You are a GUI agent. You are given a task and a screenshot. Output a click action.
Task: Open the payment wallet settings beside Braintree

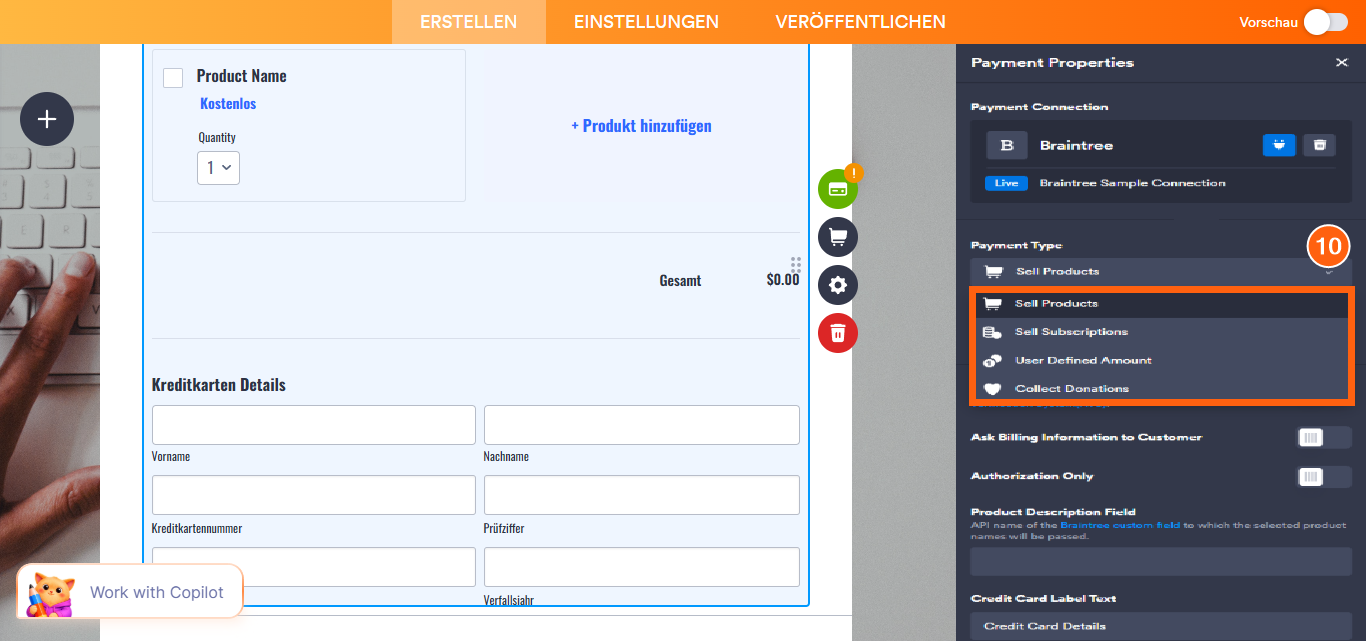tap(1279, 145)
